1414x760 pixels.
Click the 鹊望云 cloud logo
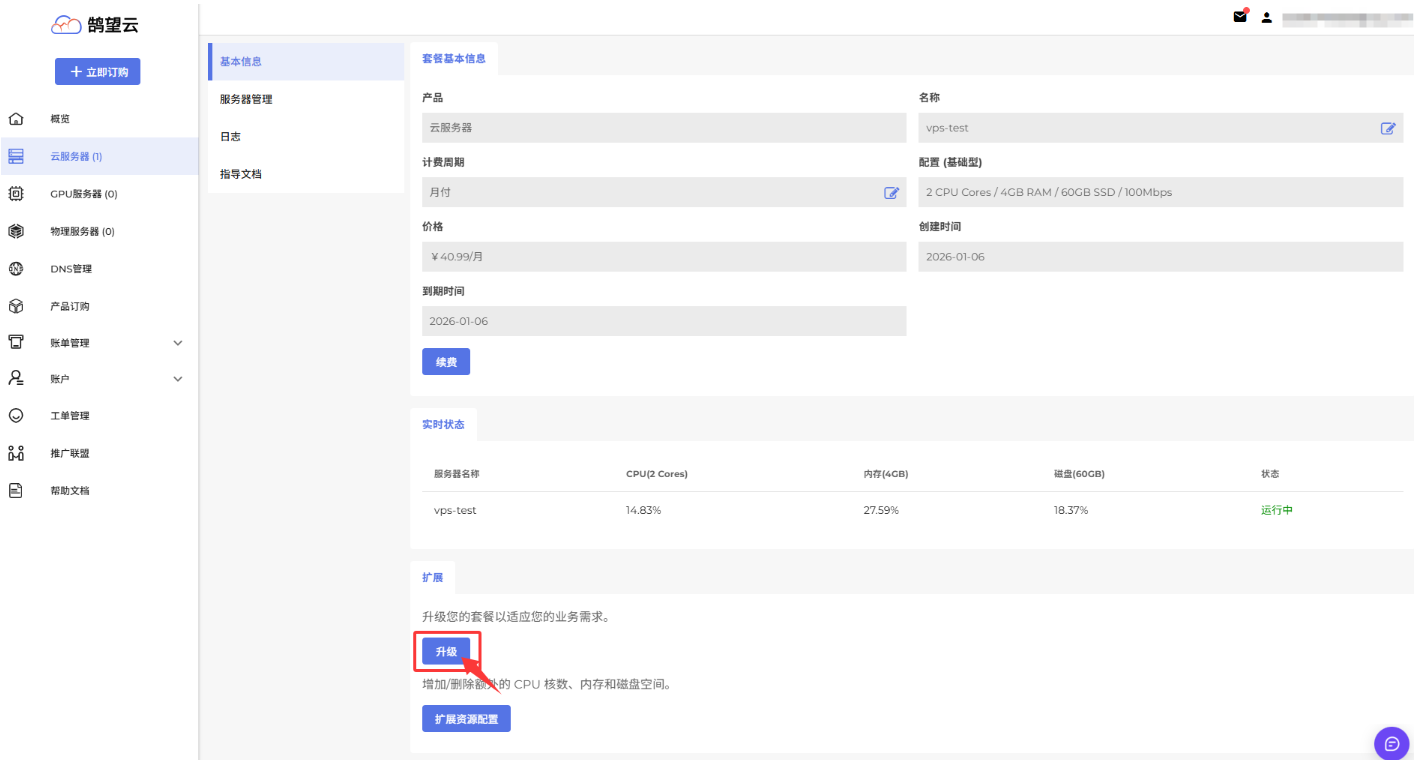pos(65,25)
